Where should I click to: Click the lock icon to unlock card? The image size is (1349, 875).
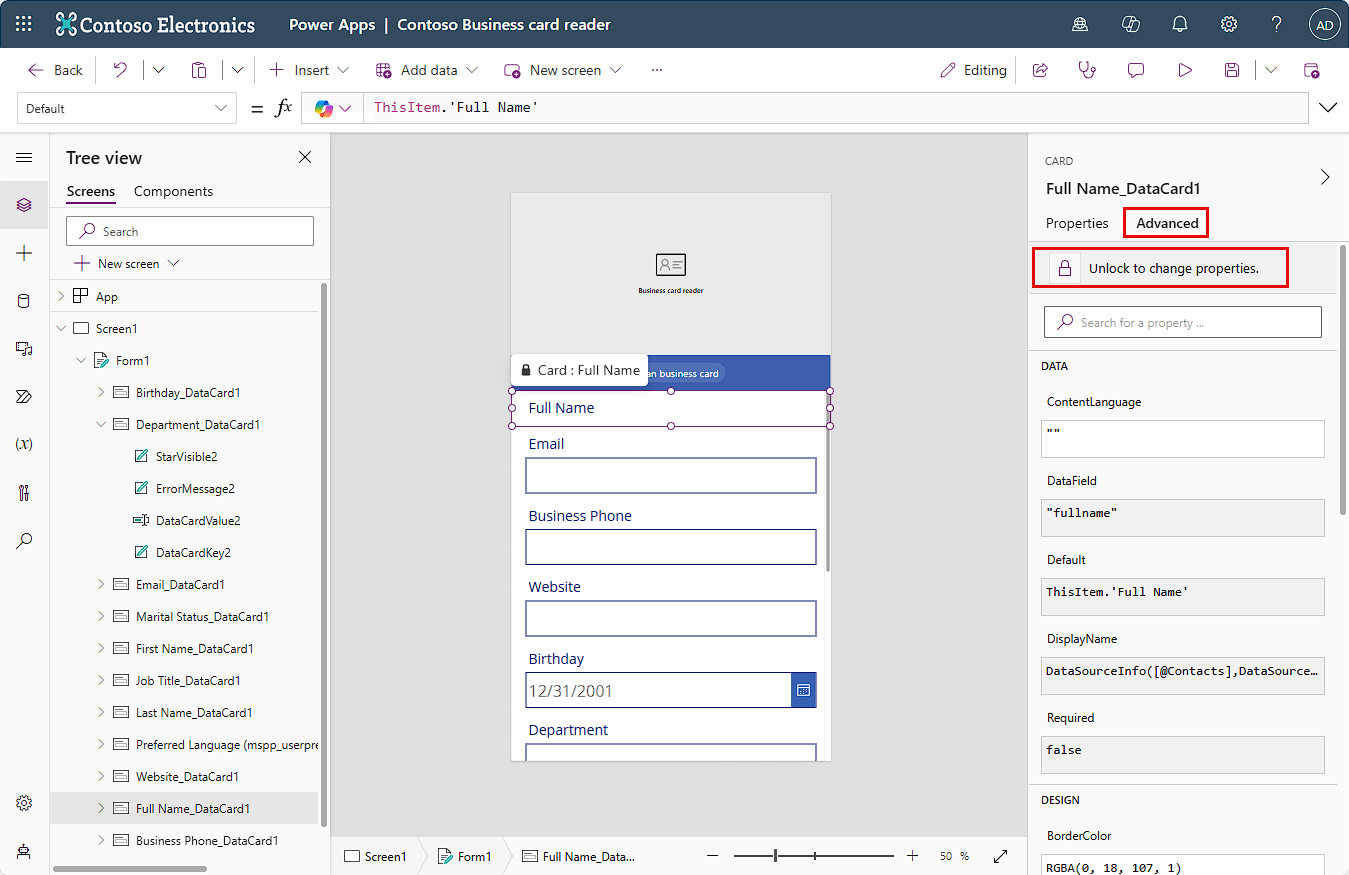tap(1065, 268)
